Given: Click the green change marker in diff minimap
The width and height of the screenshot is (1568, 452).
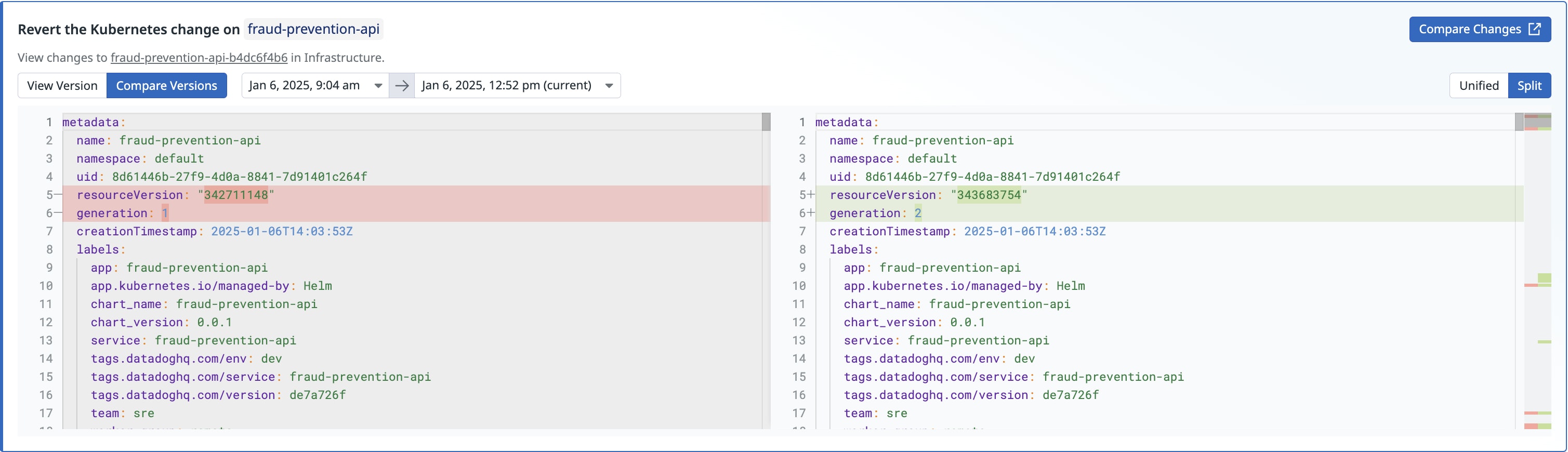Looking at the screenshot, I should 1544,278.
